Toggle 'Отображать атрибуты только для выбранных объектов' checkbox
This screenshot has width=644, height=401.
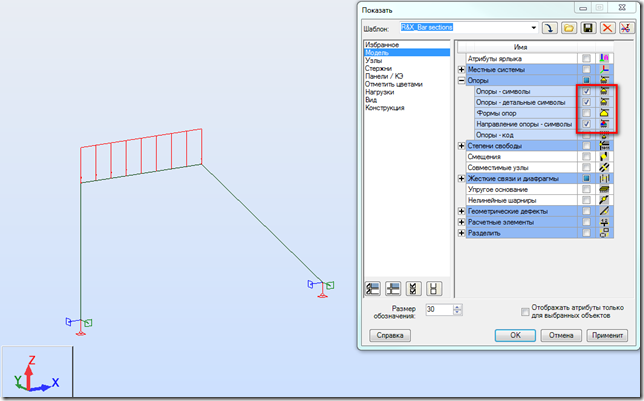(525, 310)
